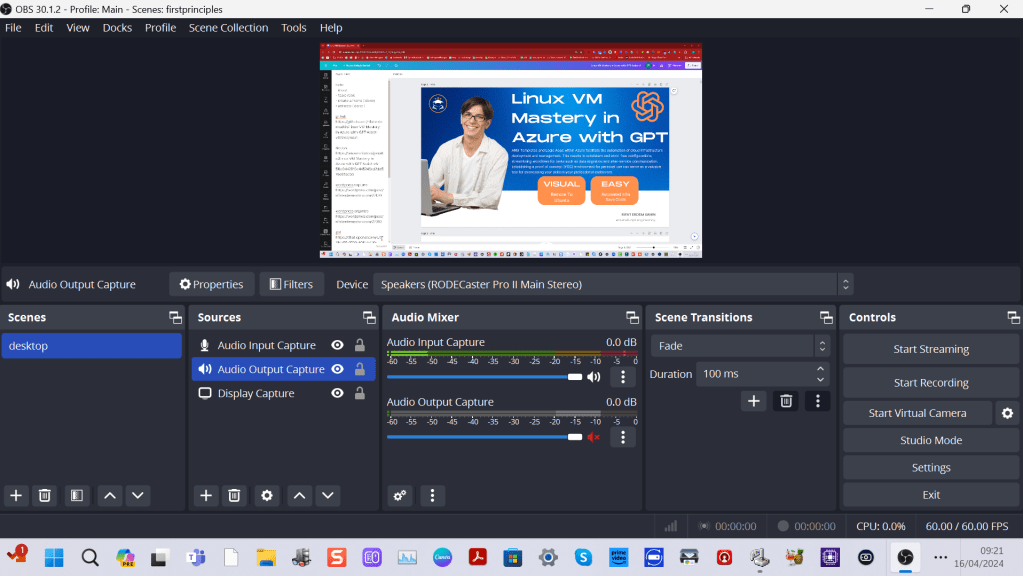Add a new source with plus icon
Viewport: 1023px width, 576px height.
206,496
